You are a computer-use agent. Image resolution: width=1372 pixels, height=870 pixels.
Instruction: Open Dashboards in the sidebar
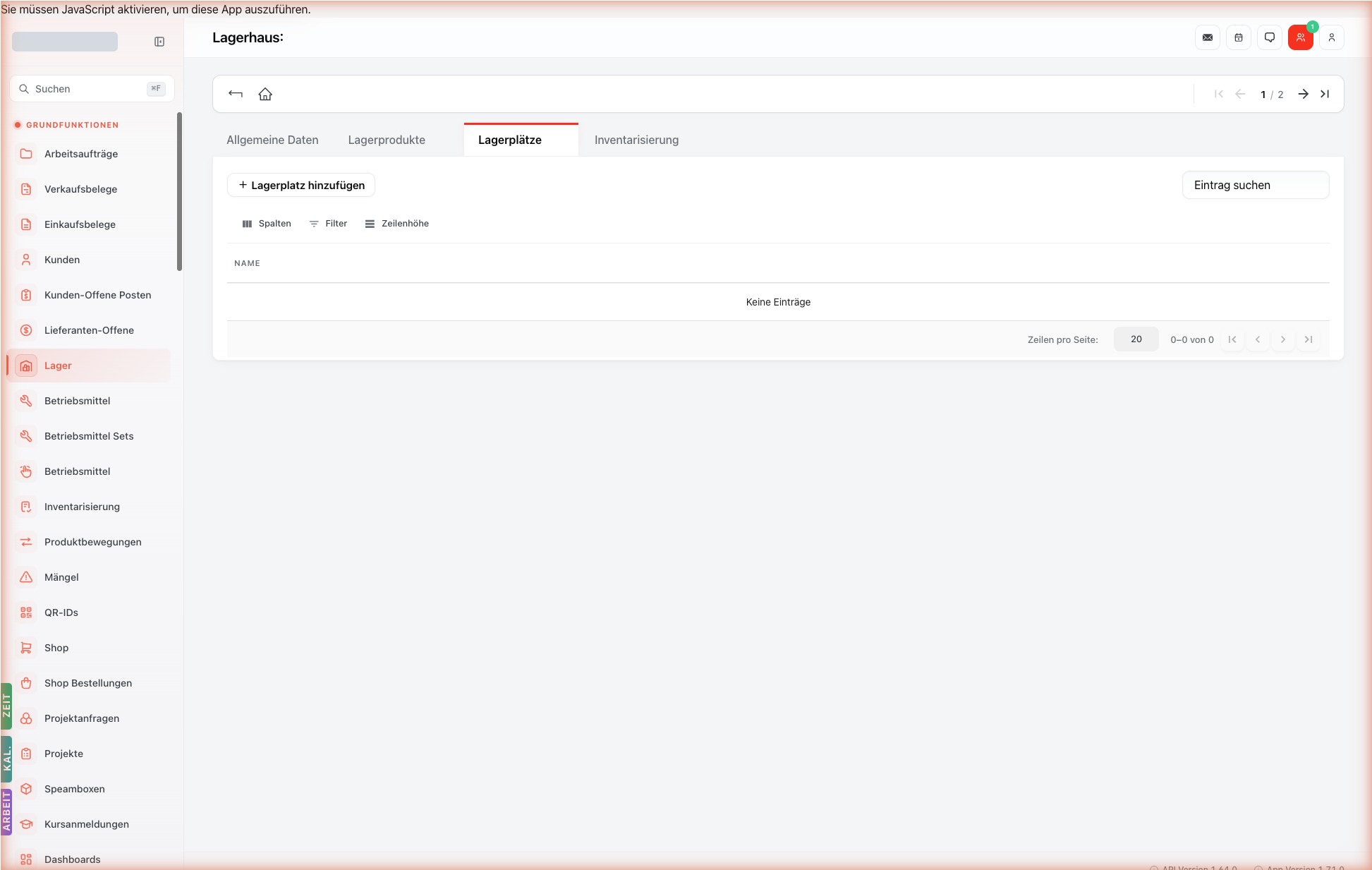tap(89, 859)
